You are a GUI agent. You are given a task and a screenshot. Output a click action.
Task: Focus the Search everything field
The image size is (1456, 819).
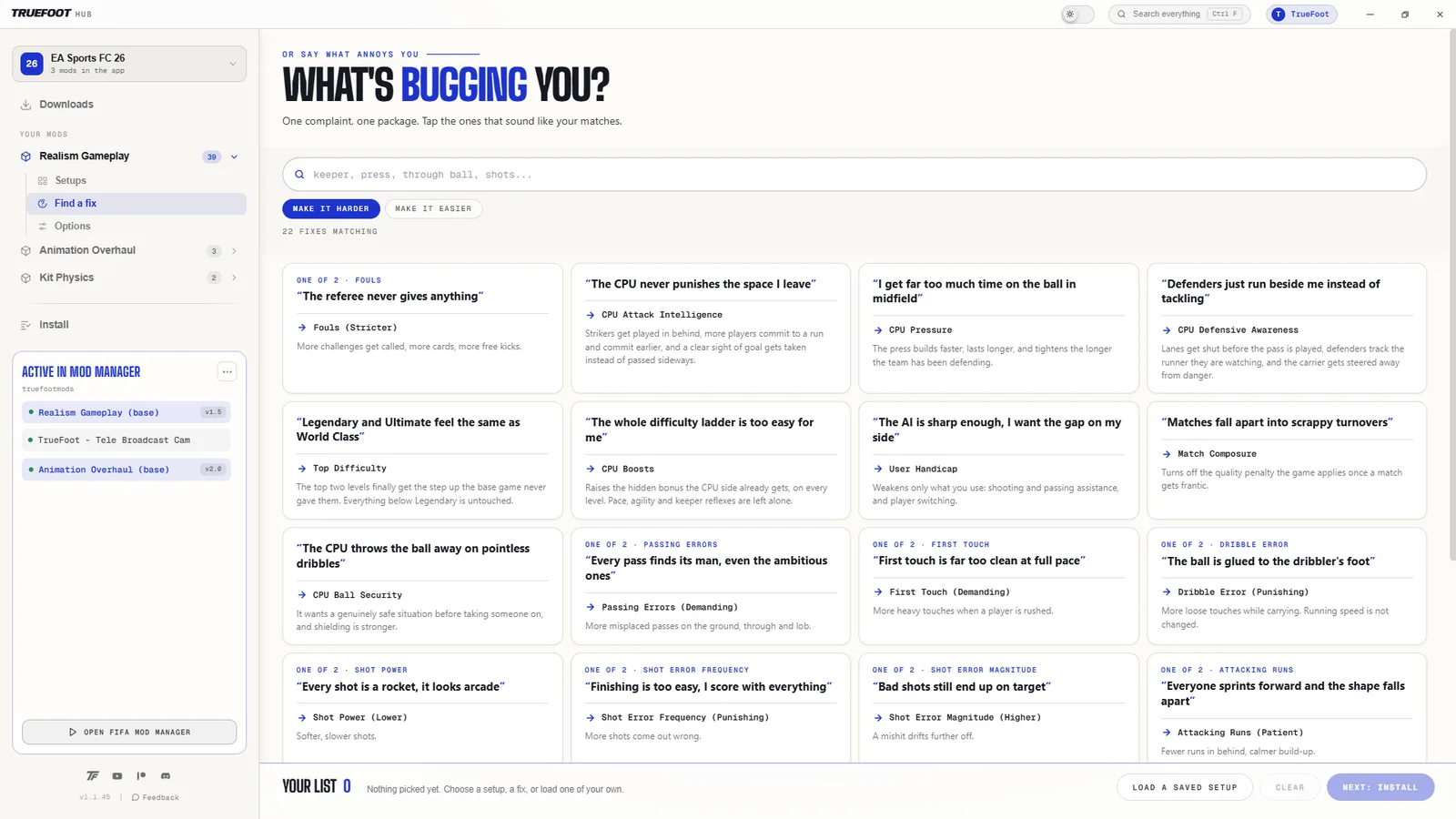coord(1179,15)
